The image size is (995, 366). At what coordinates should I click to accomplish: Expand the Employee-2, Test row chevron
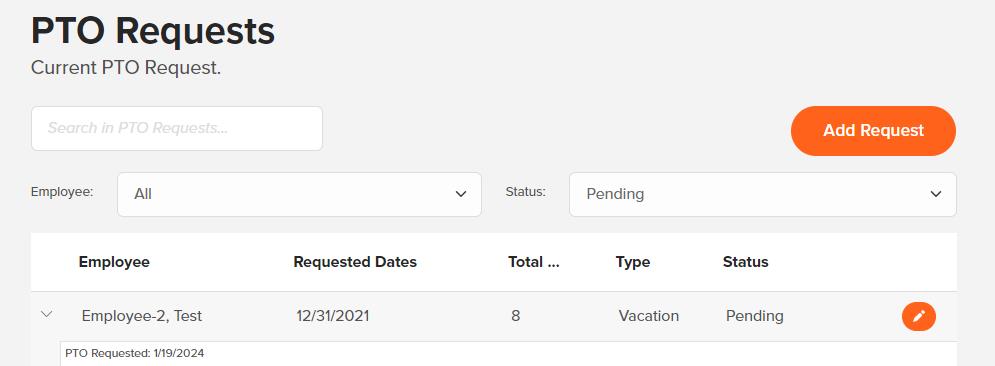point(46,314)
